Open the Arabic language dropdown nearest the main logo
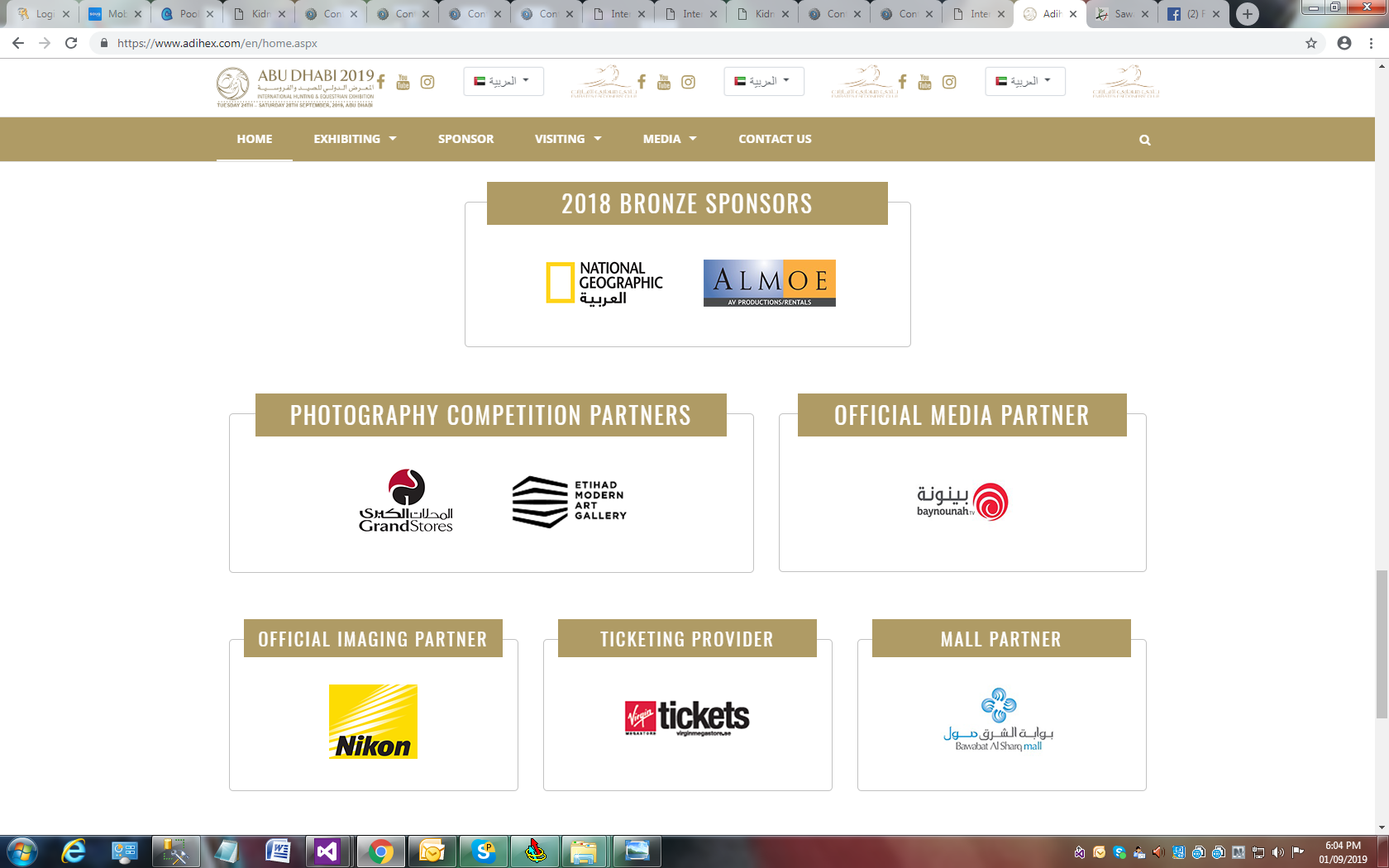 (503, 81)
